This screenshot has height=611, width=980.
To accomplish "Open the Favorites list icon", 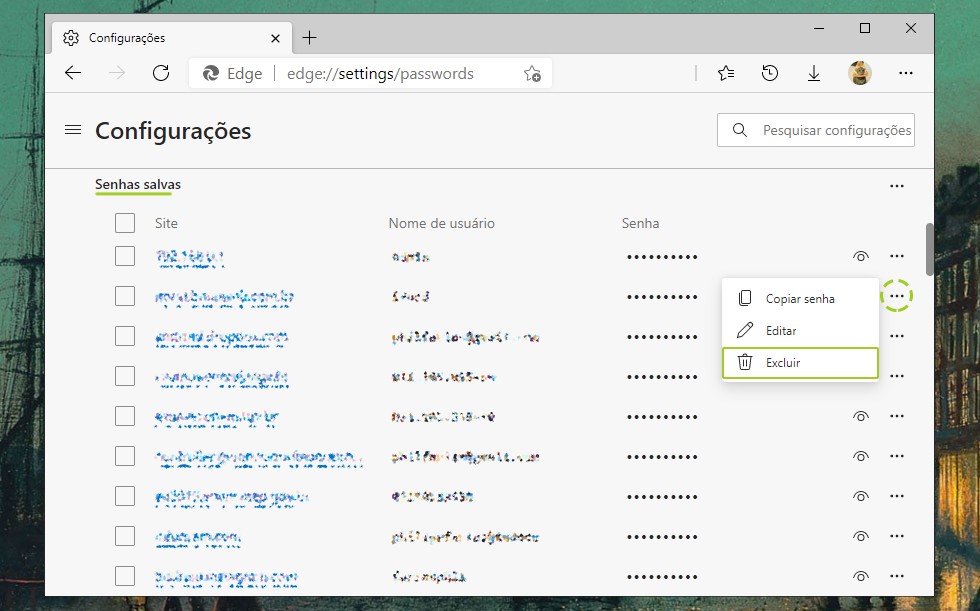I will click(x=726, y=73).
